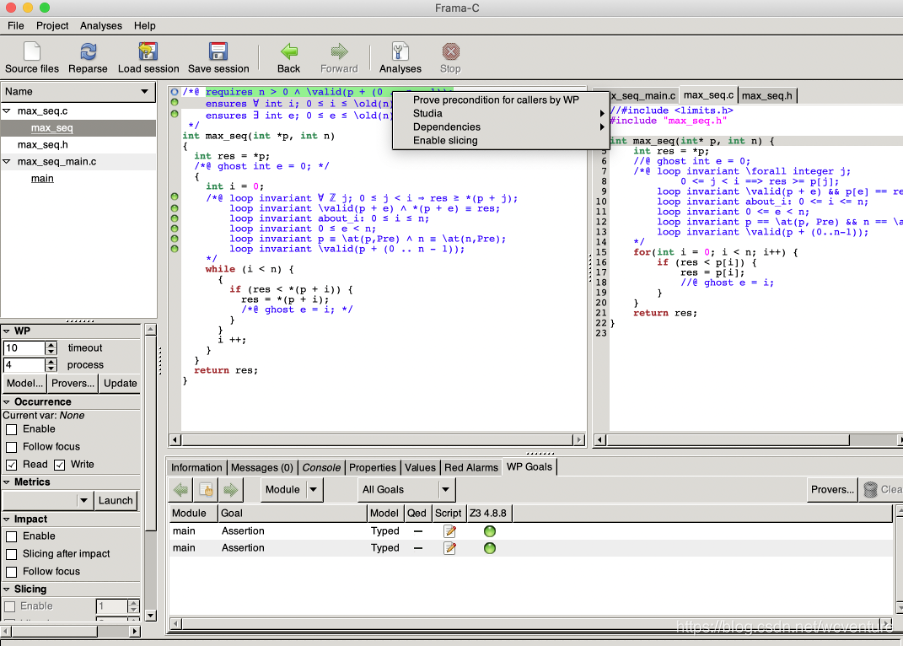This screenshot has height=646, width=904.
Task: Increment the WP process stepper
Action: click(x=51, y=361)
